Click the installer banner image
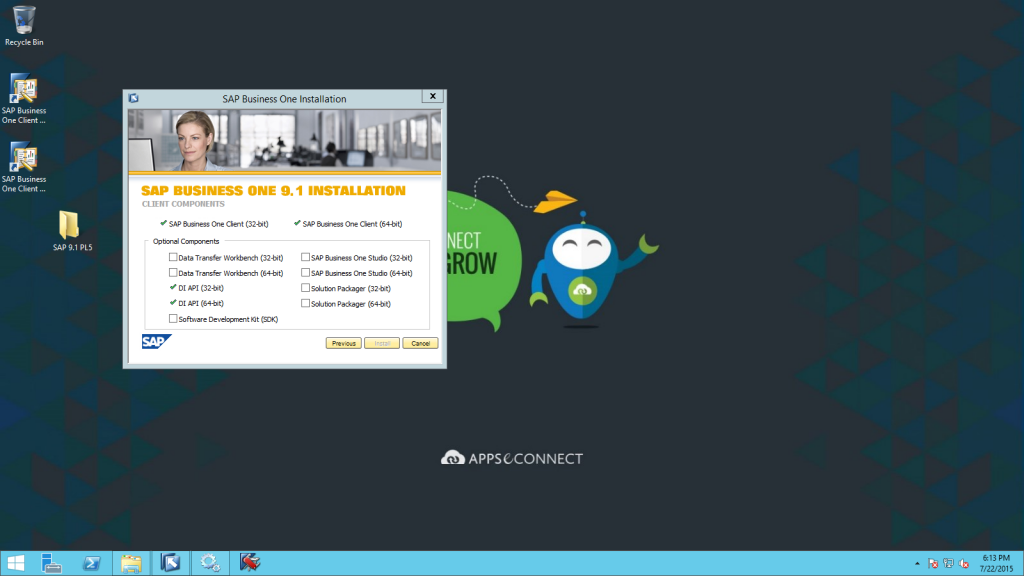This screenshot has width=1024, height=576. point(285,140)
